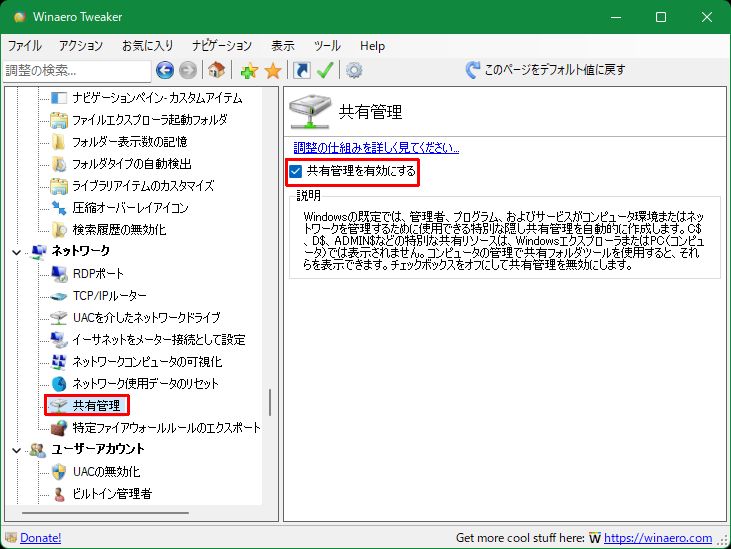Click the ライブラリアイテムのカスタマイズ icon
The width and height of the screenshot is (731, 549).
(59, 185)
